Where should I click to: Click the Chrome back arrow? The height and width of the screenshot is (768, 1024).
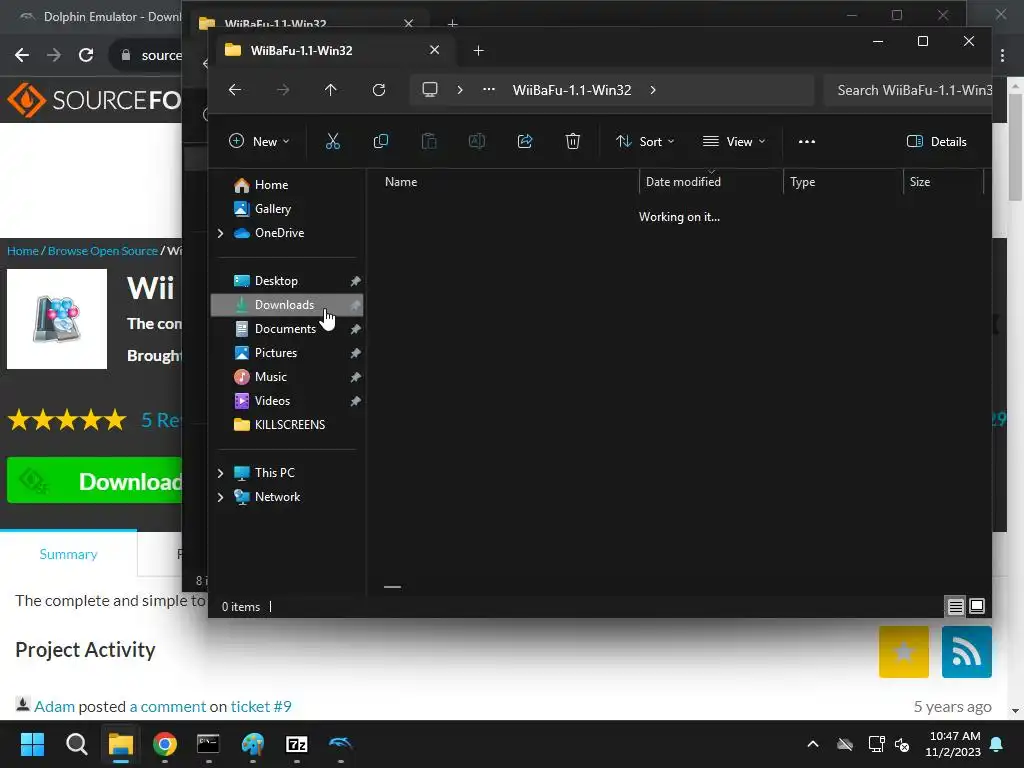[x=22, y=55]
